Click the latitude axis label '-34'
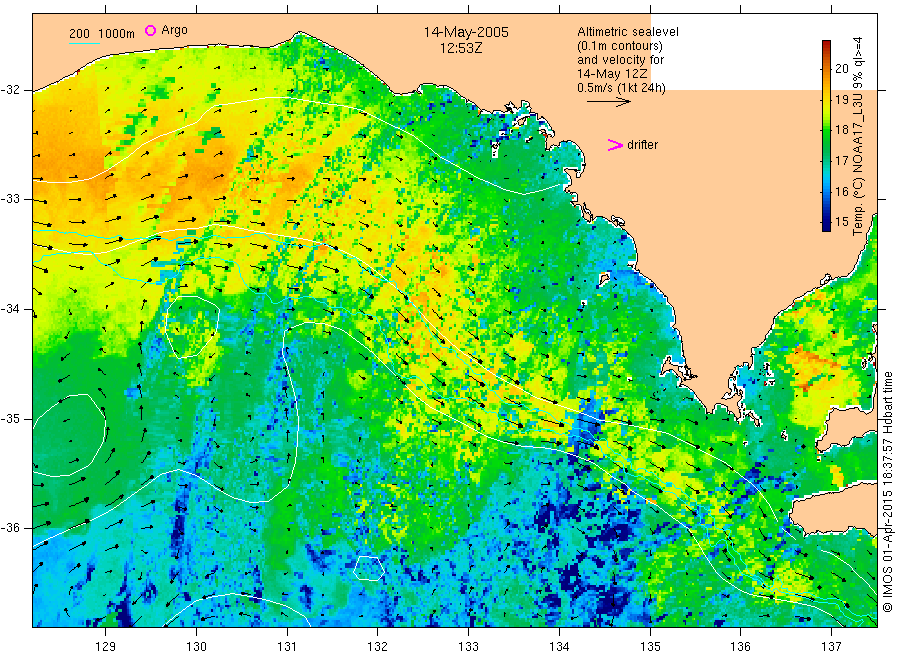900x660 pixels. click(10, 309)
